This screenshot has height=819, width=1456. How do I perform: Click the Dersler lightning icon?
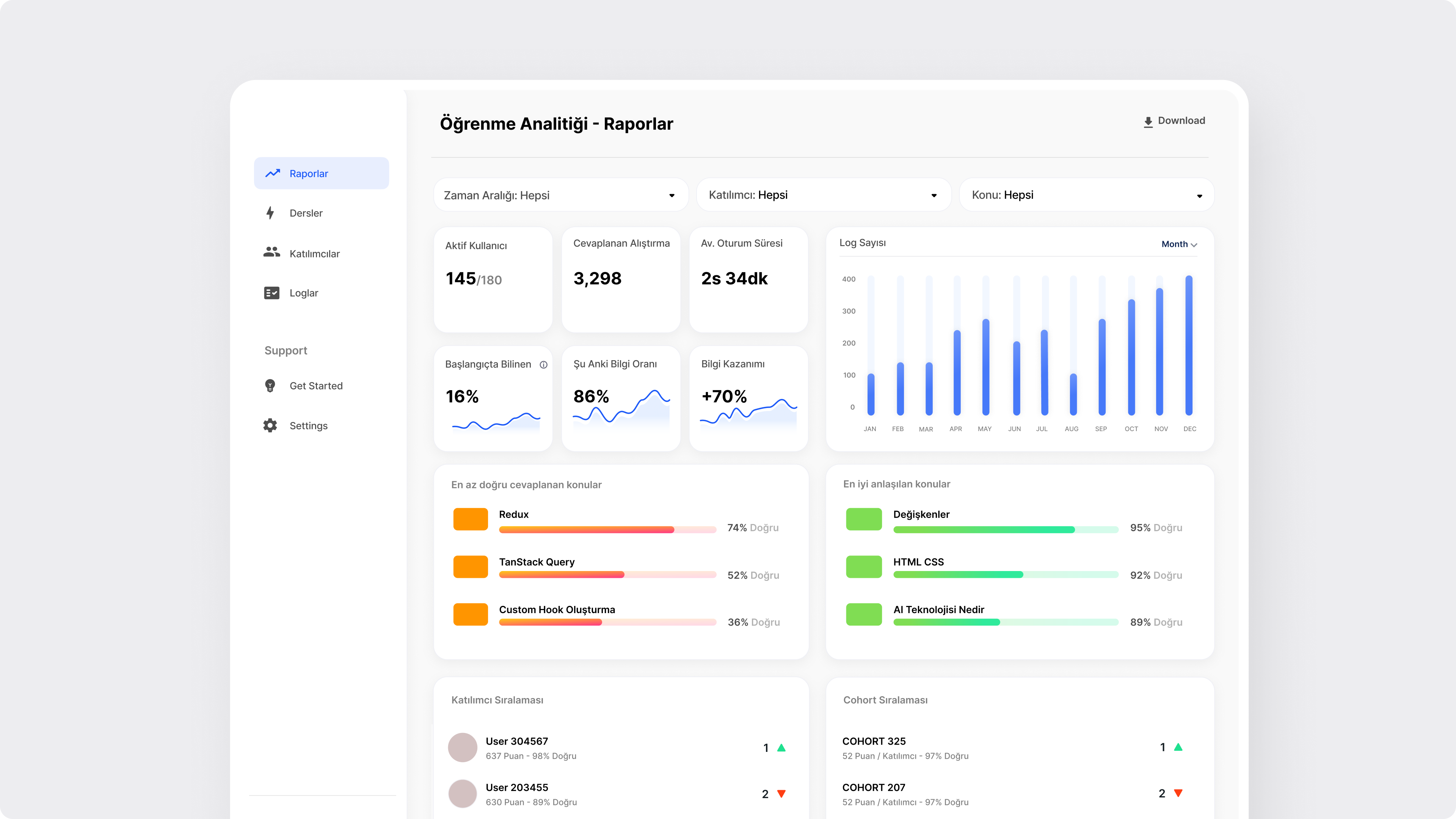pos(271,213)
